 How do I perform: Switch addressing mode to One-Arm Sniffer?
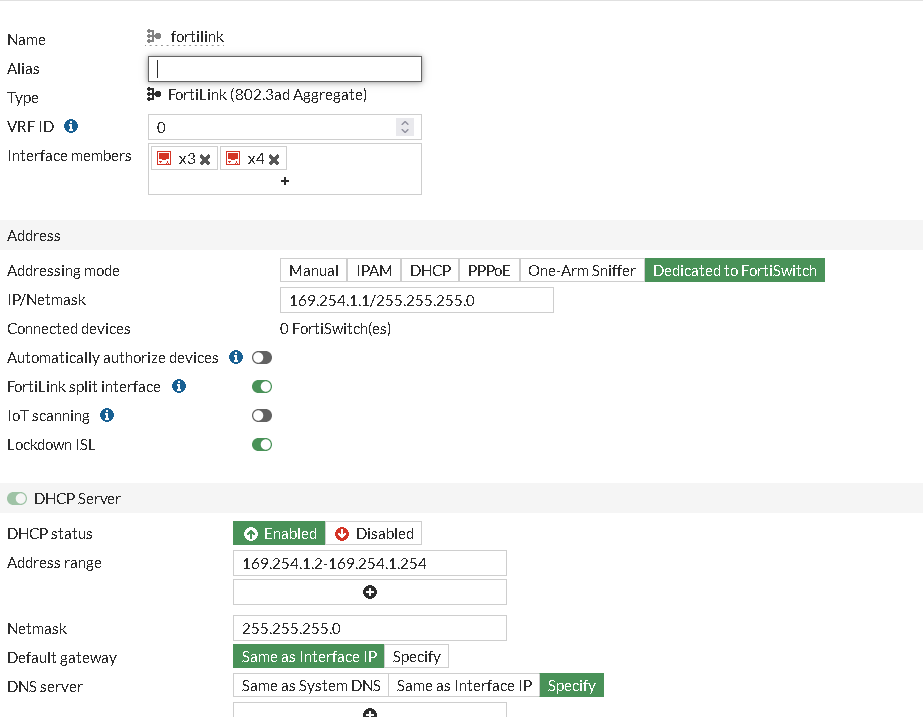point(581,270)
